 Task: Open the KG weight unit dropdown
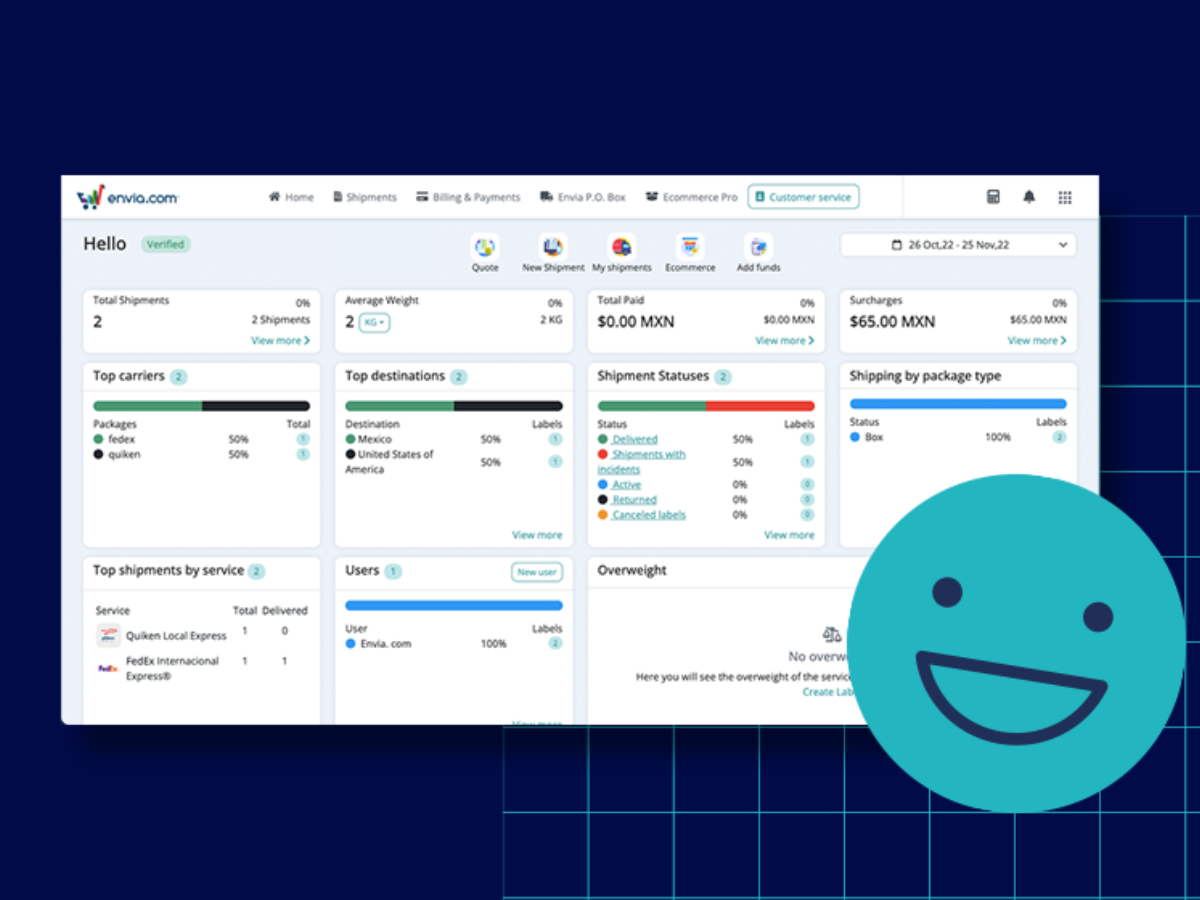(374, 322)
